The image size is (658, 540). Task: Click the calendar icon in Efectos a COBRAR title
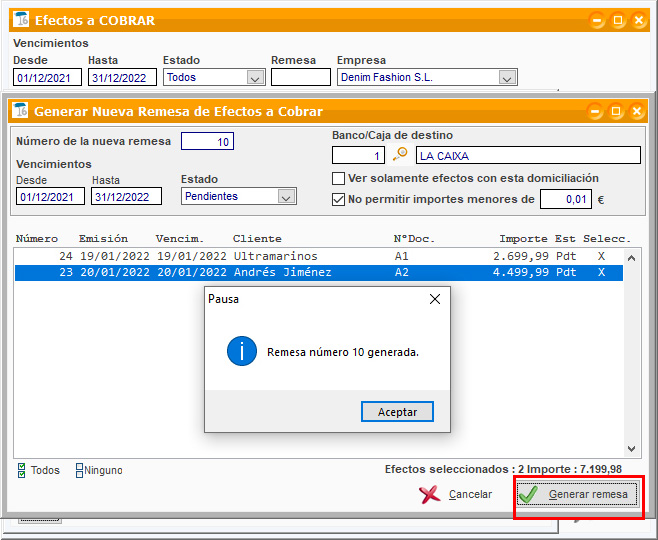click(20, 20)
